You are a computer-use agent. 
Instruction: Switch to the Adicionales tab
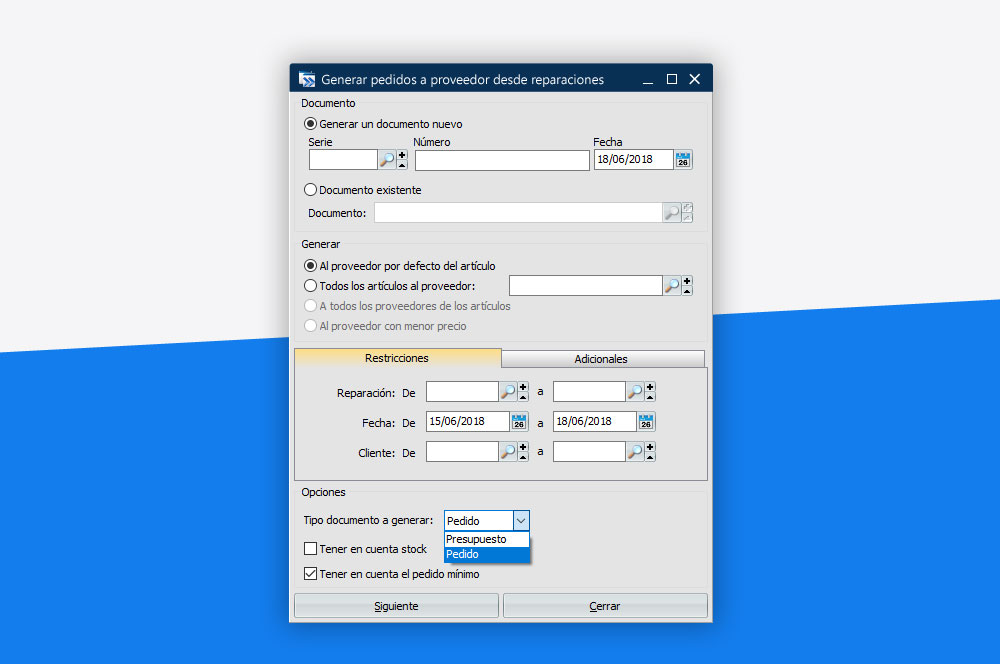click(x=602, y=359)
